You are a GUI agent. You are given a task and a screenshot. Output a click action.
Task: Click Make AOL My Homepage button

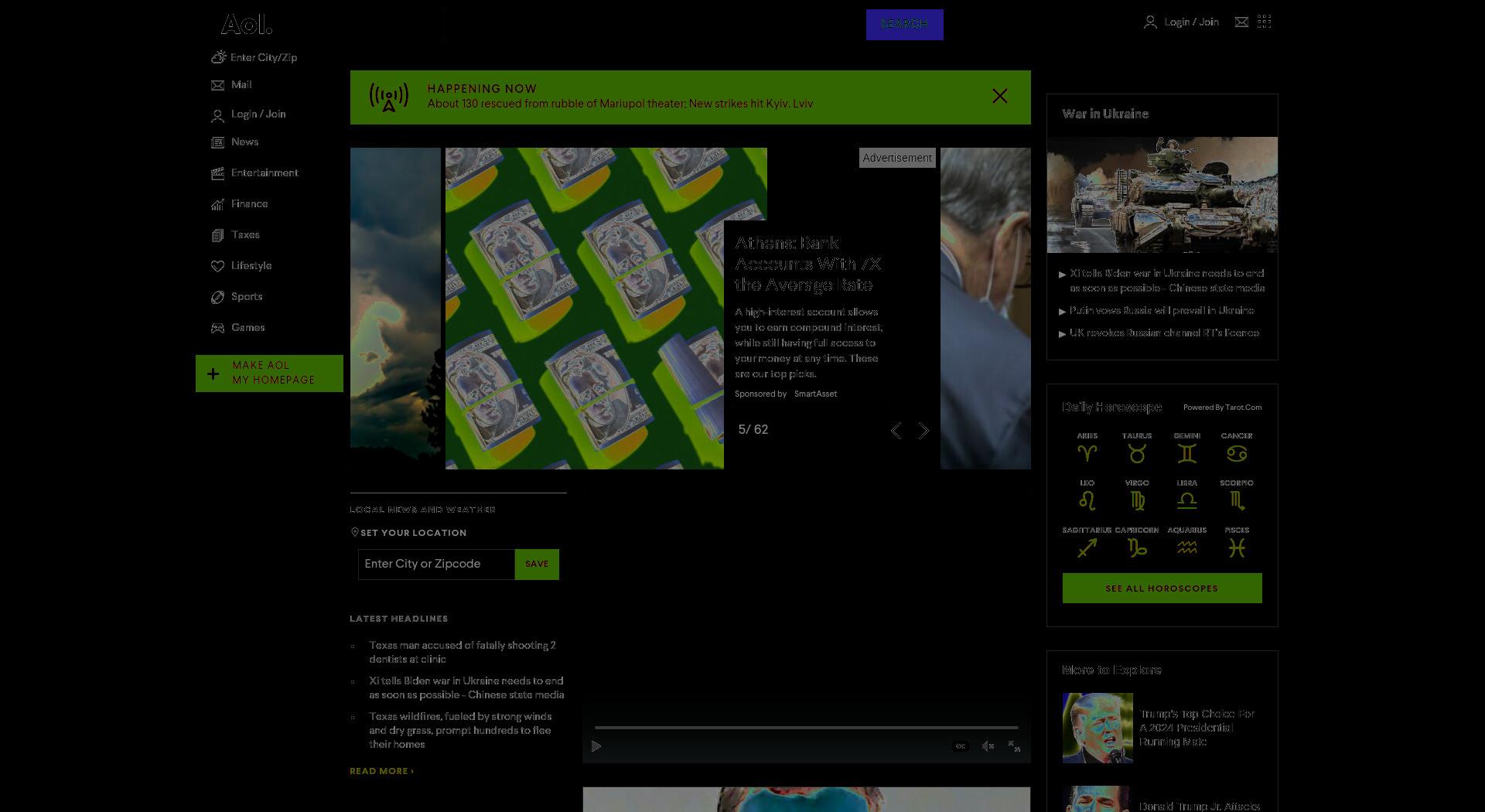pos(269,374)
